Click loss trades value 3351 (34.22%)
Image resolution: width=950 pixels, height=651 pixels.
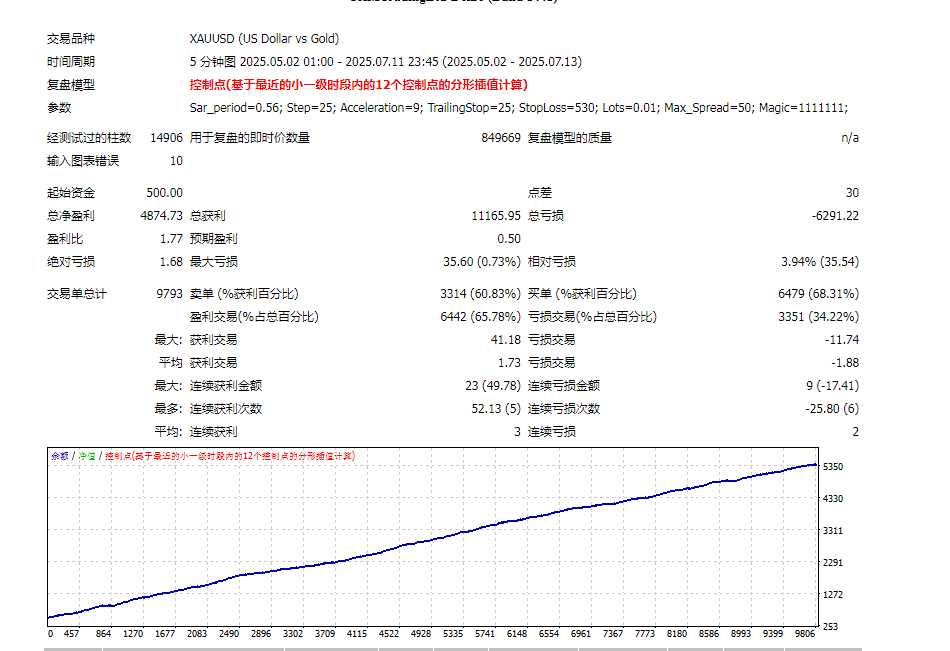(819, 317)
